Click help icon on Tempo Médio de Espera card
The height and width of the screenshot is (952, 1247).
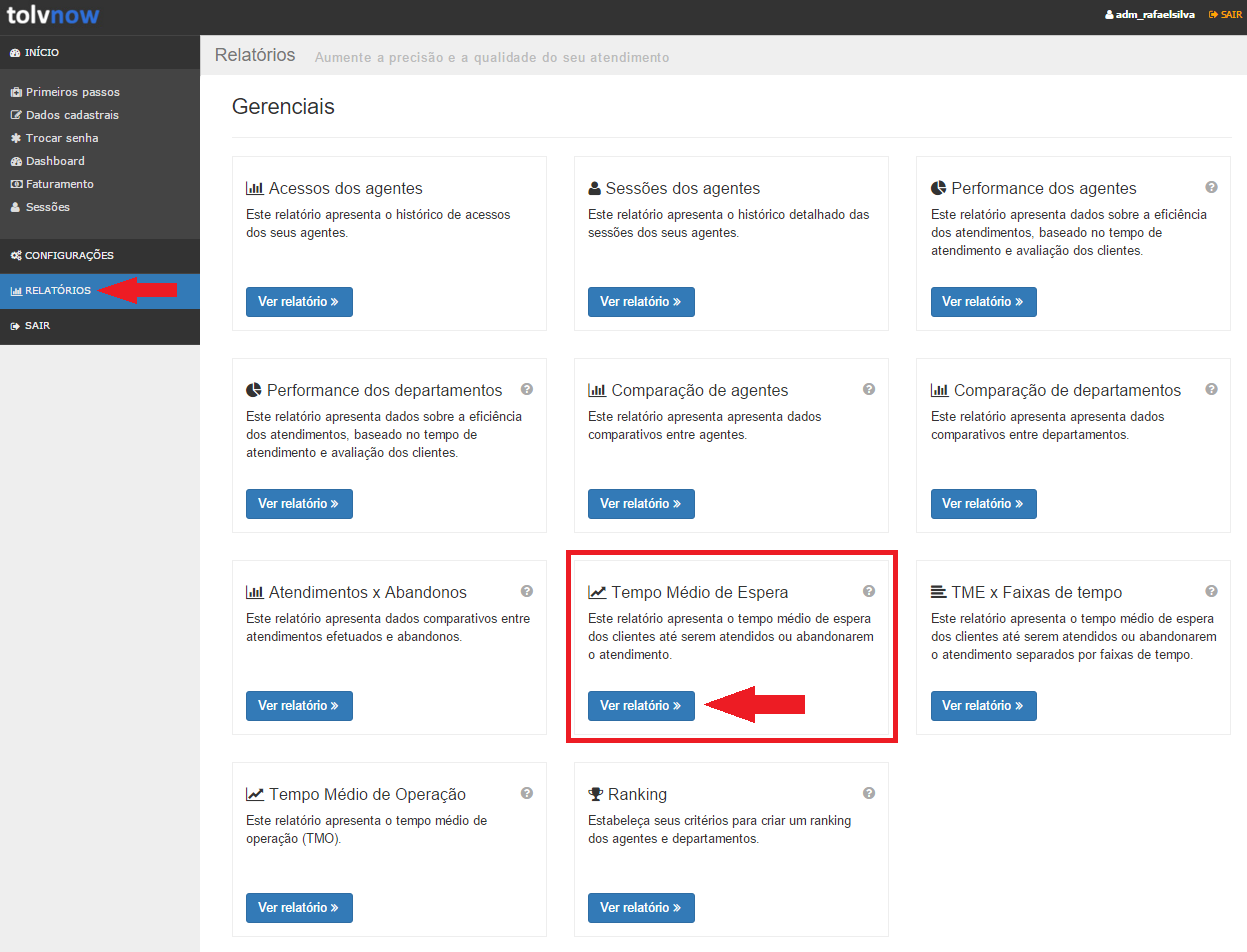click(869, 591)
